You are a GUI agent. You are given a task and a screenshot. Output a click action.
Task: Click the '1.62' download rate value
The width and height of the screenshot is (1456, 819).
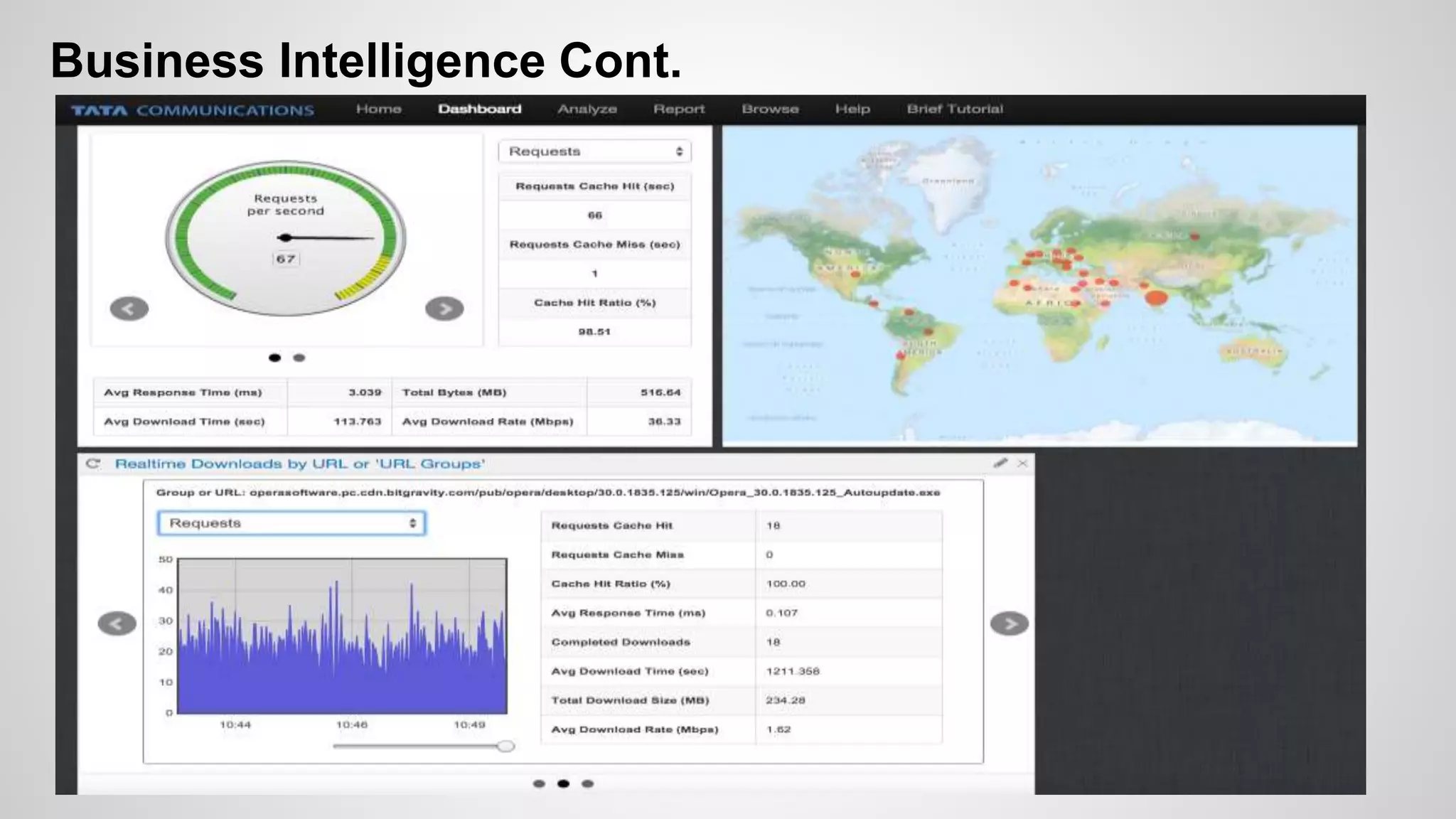[778, 729]
